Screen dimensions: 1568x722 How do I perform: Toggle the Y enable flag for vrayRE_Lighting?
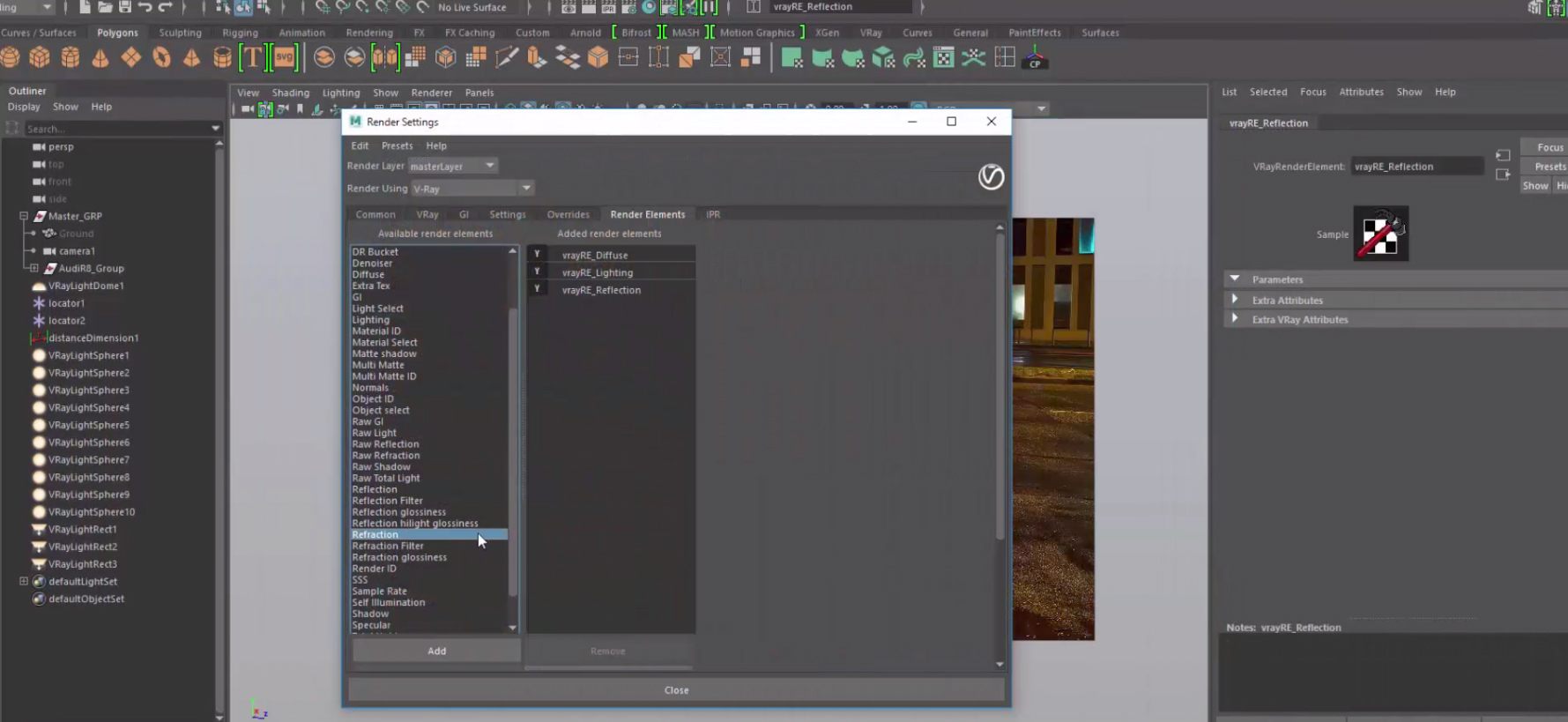[x=537, y=272]
